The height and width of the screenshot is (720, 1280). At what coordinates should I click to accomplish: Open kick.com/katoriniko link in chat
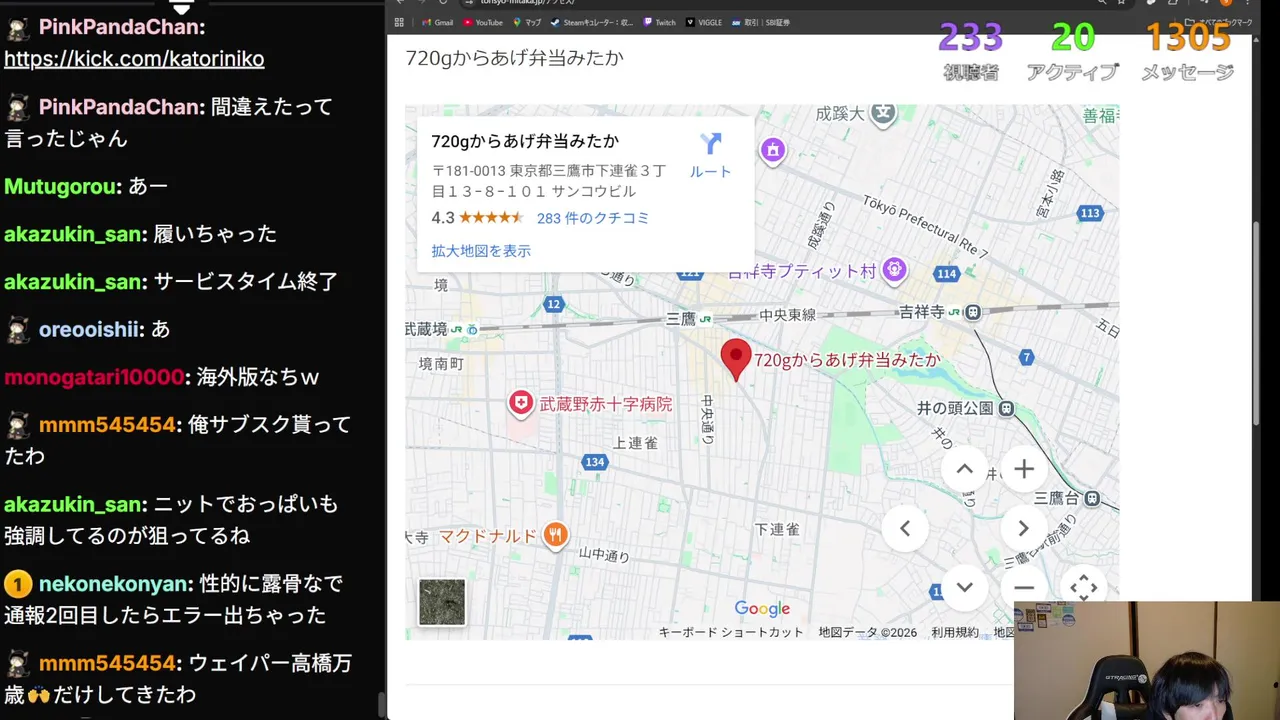coord(134,59)
